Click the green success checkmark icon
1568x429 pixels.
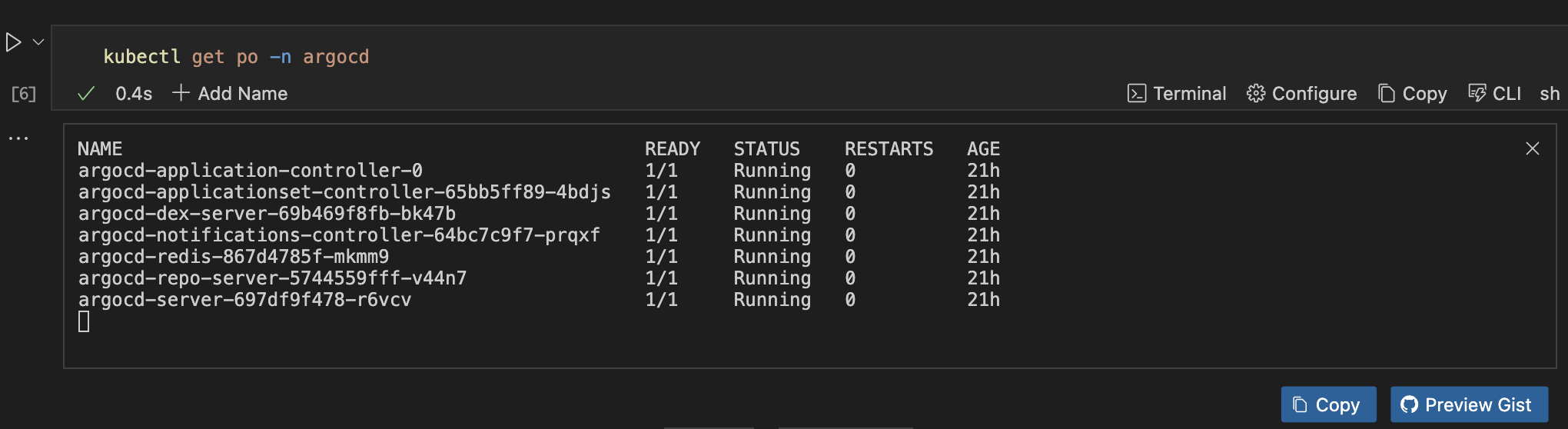click(86, 94)
